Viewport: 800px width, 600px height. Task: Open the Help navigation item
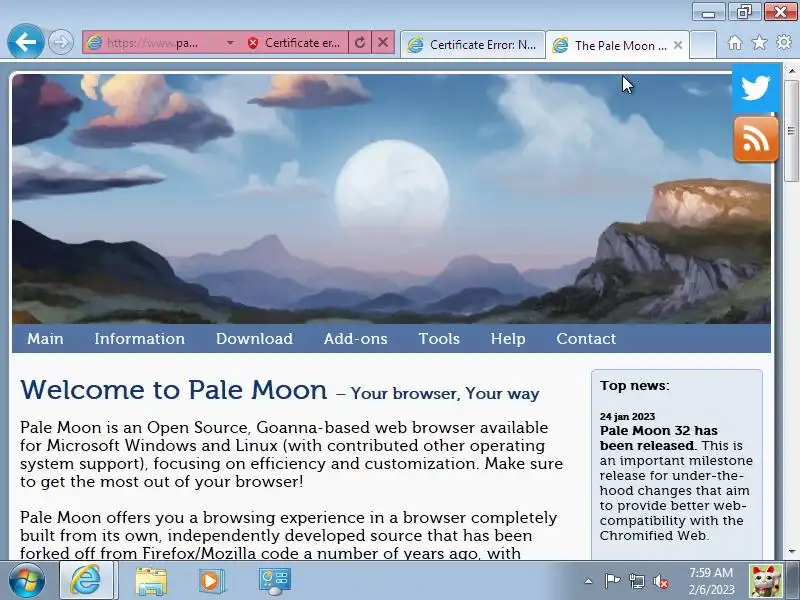pos(508,339)
